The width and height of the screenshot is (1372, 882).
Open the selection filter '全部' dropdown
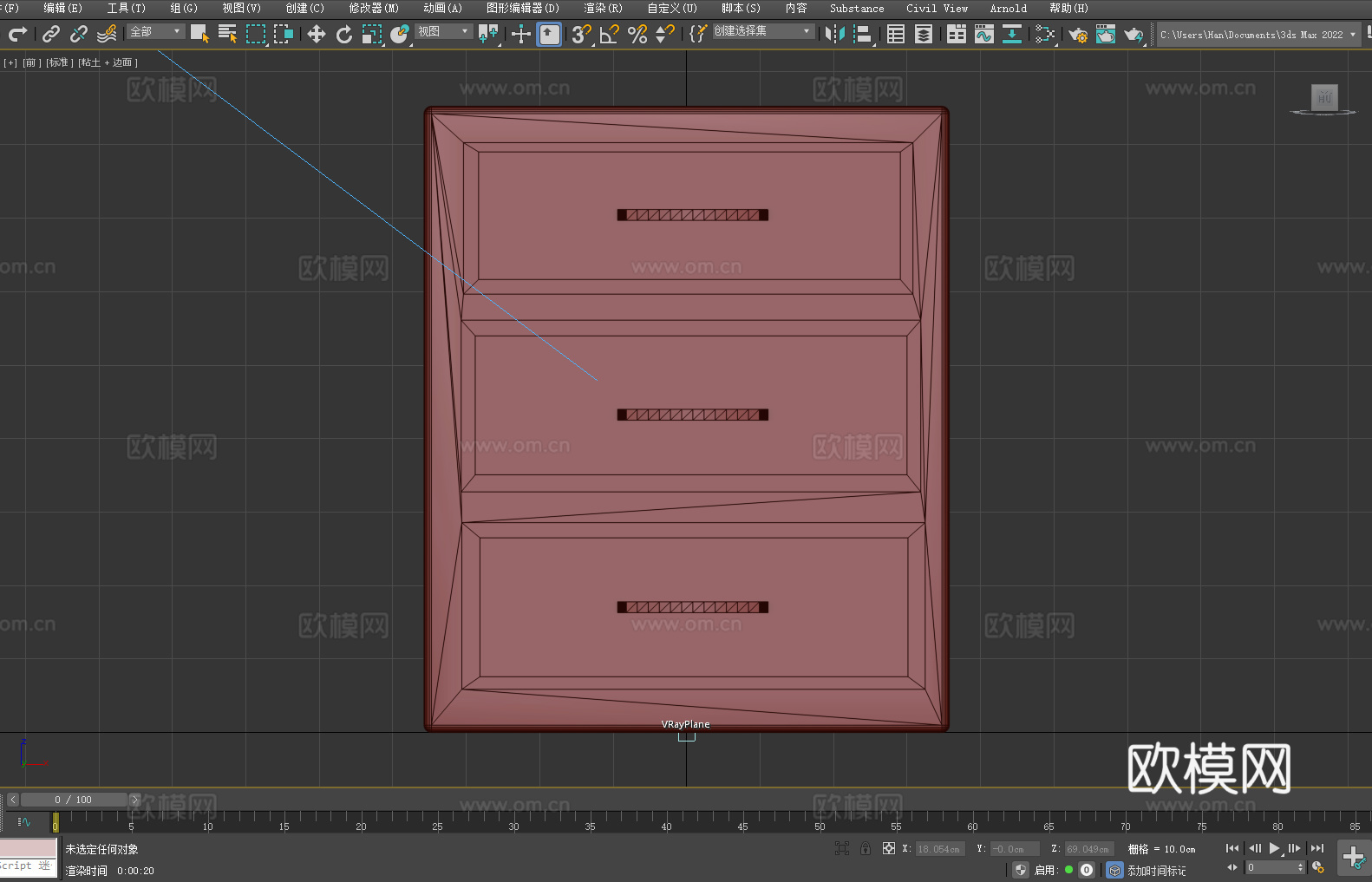(155, 31)
